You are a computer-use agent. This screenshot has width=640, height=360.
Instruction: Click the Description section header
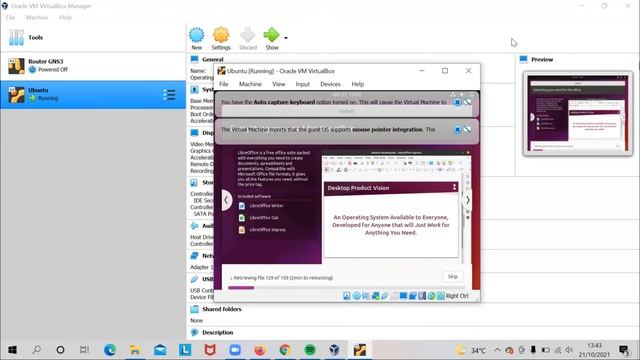point(218,333)
